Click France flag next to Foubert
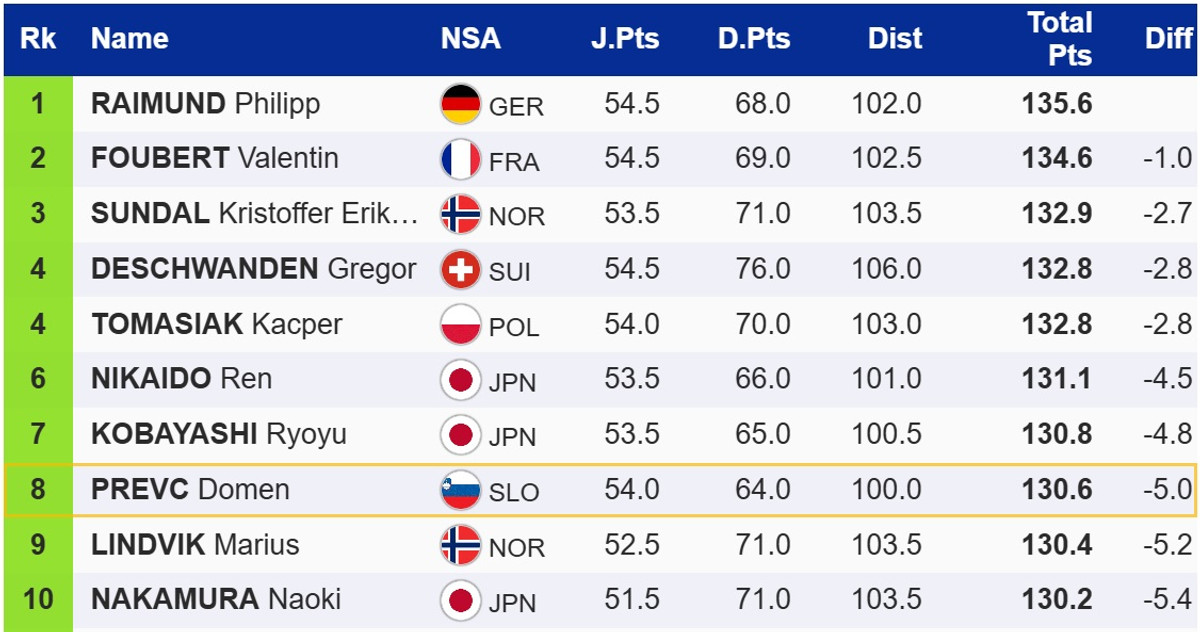This screenshot has width=1200, height=632. 460,159
